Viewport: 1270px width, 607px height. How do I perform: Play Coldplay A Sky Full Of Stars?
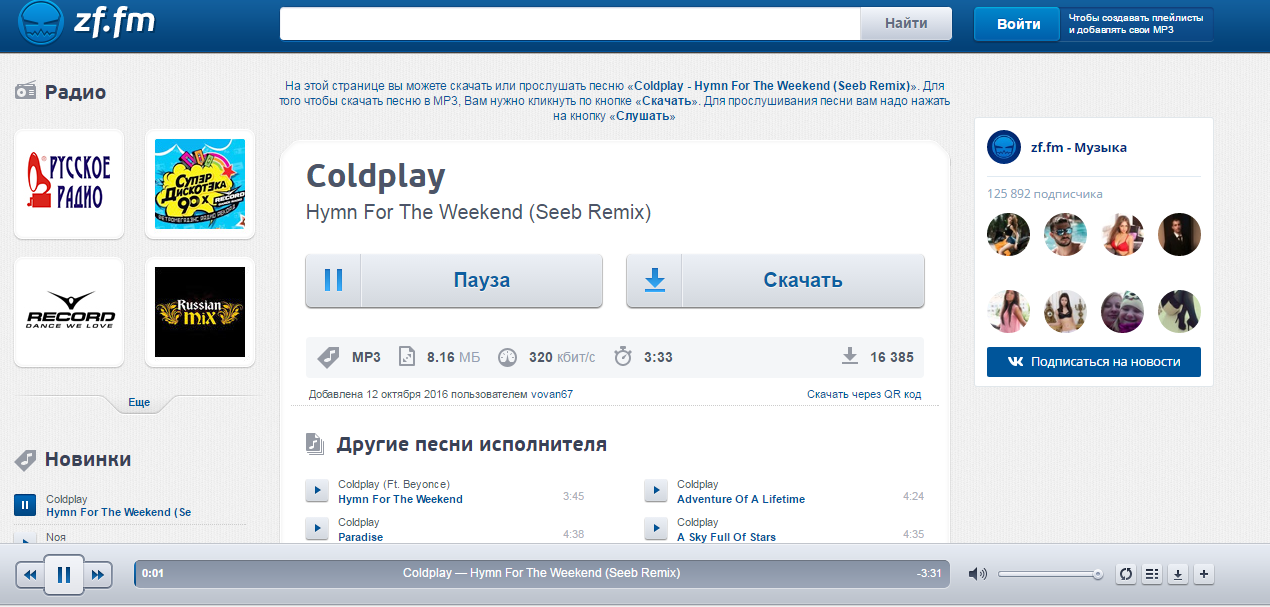[x=656, y=528]
